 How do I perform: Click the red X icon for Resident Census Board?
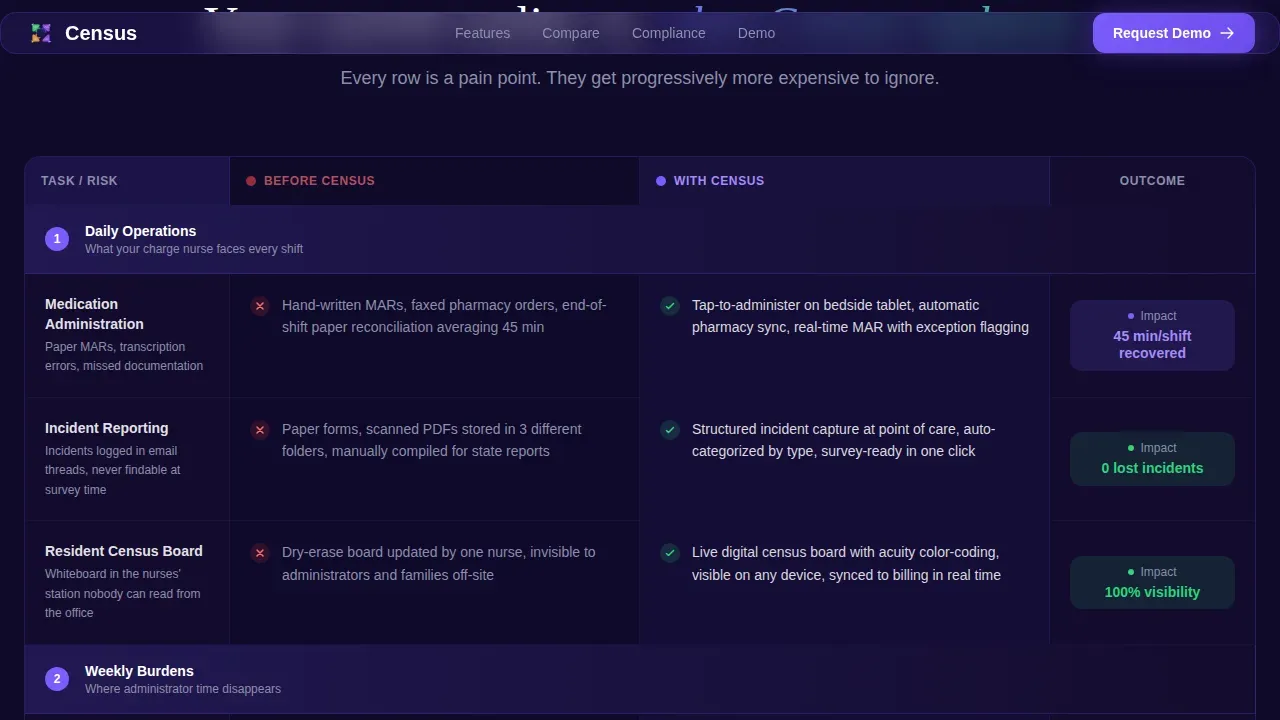tap(260, 553)
